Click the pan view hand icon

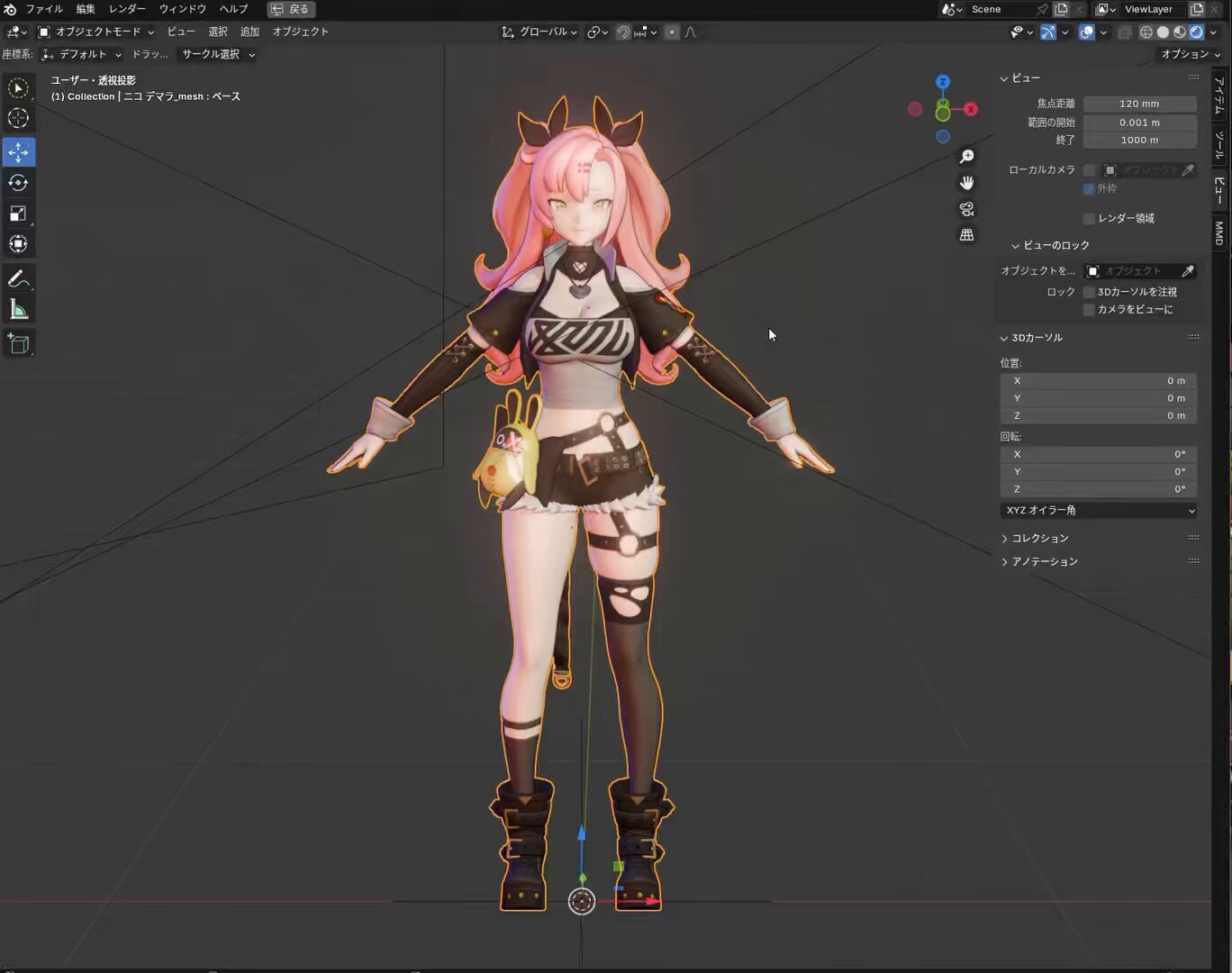click(x=966, y=183)
